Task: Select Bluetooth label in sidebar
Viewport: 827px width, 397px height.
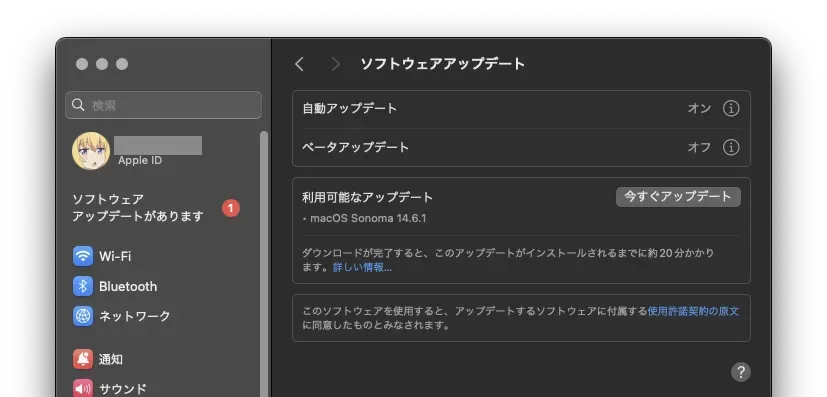Action: pos(128,286)
